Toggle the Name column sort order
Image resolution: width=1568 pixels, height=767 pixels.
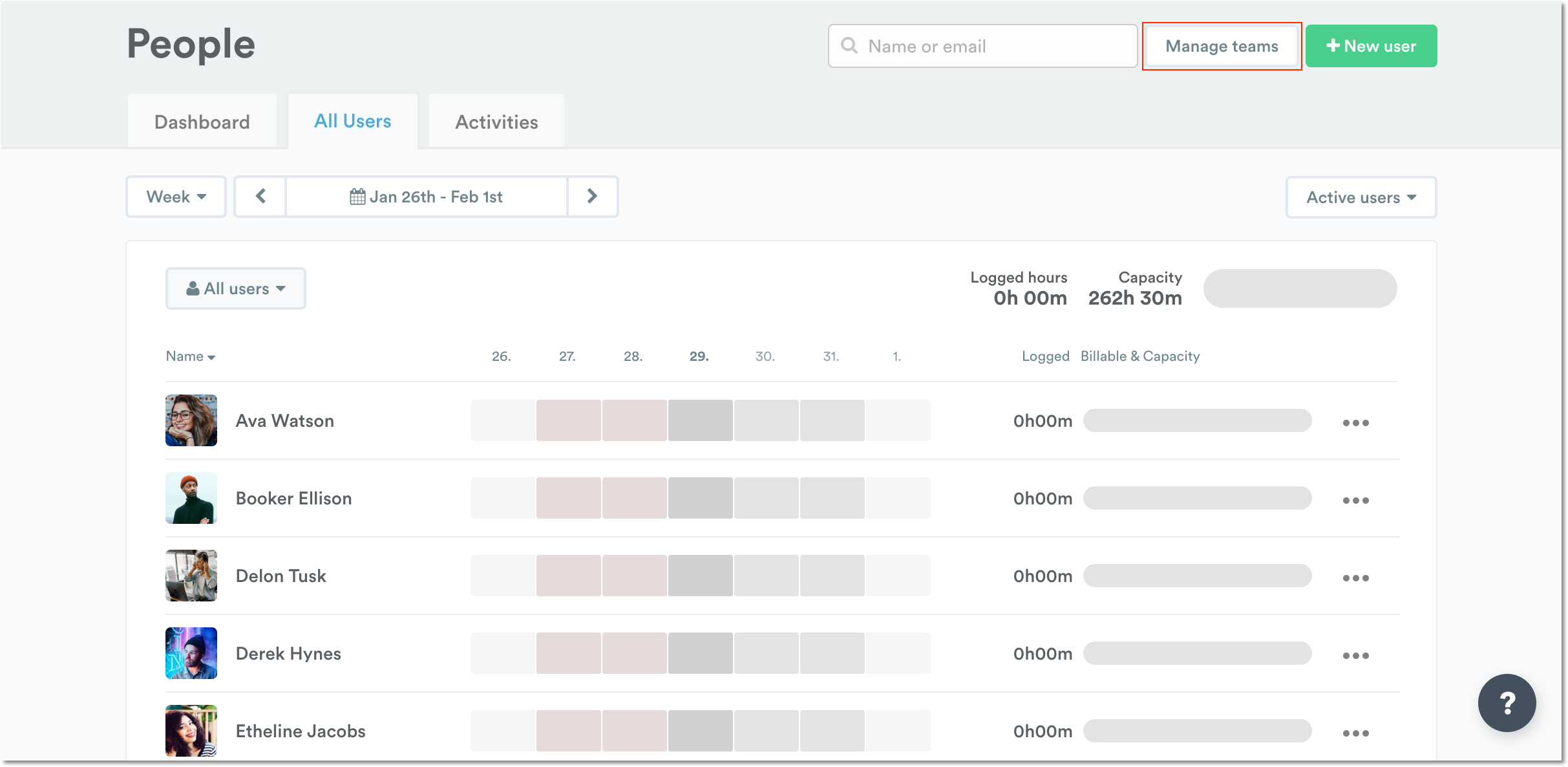[190, 356]
